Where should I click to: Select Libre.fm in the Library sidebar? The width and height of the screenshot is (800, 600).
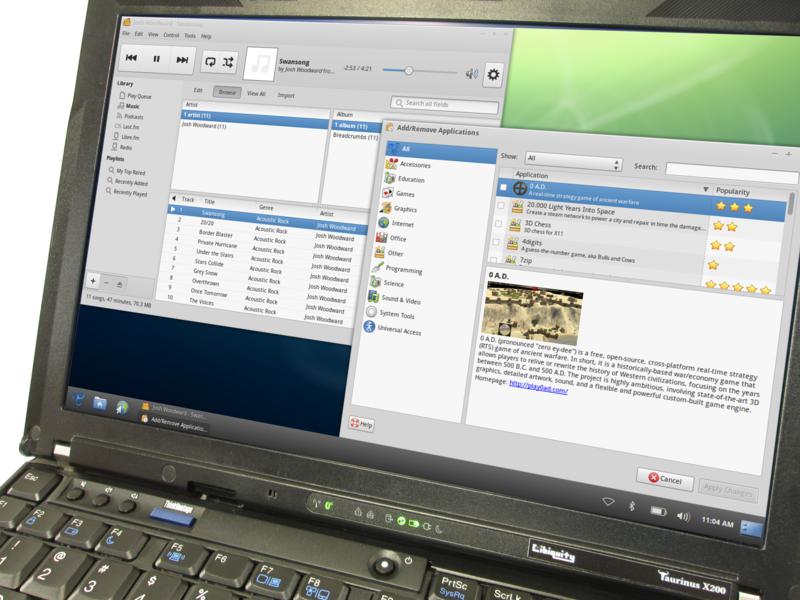(x=126, y=137)
